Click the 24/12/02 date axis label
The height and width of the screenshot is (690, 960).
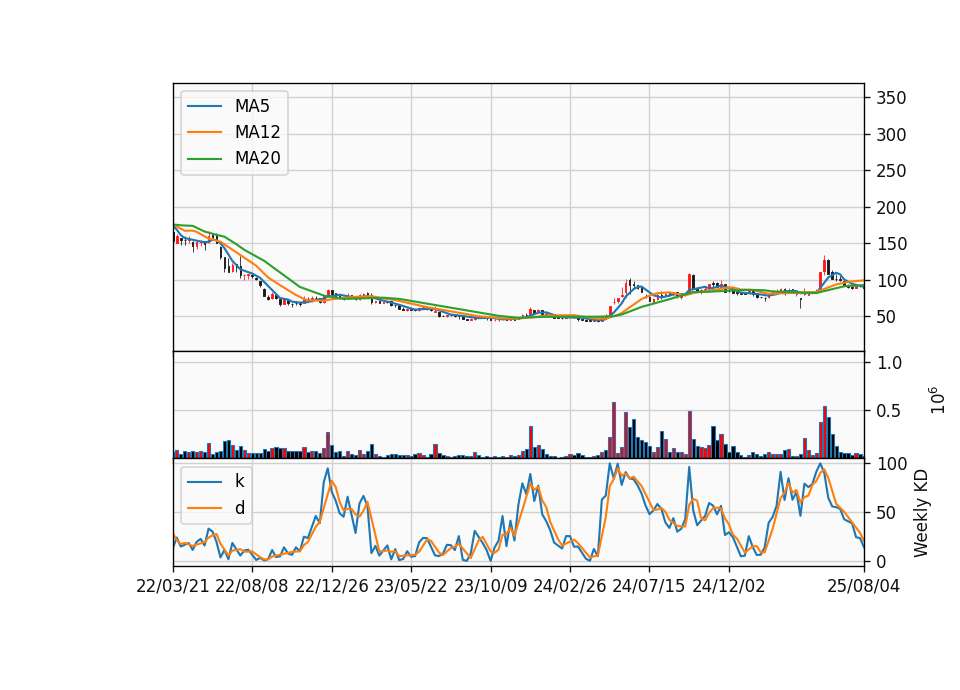[x=729, y=586]
